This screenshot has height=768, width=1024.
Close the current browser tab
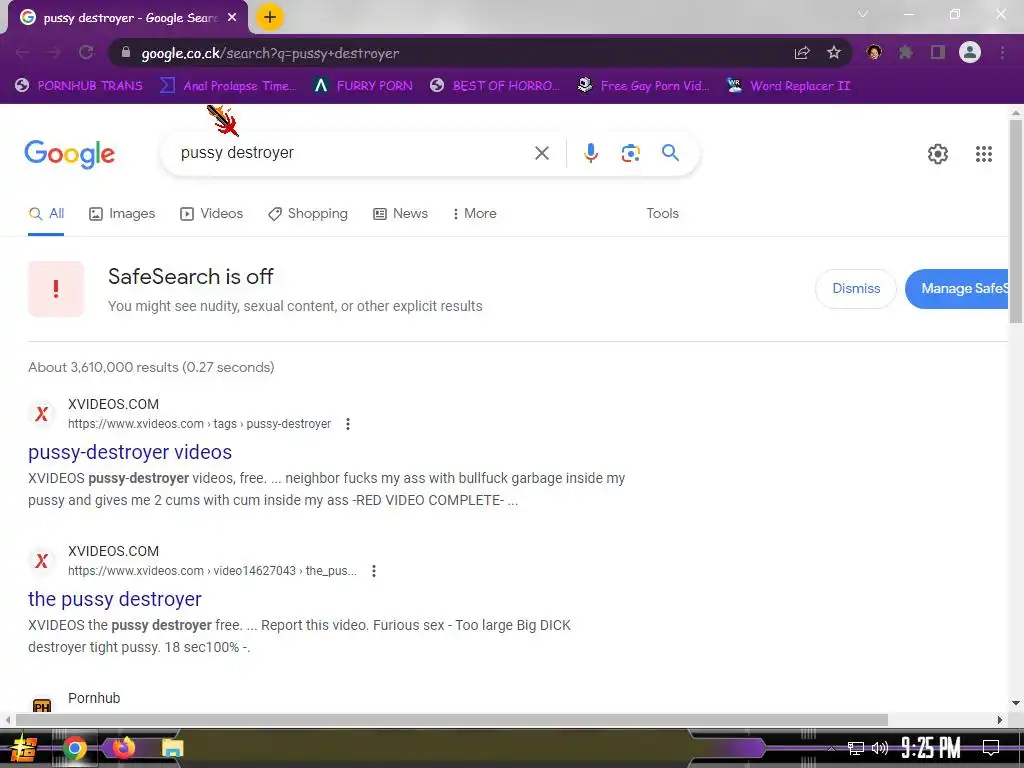tap(232, 18)
